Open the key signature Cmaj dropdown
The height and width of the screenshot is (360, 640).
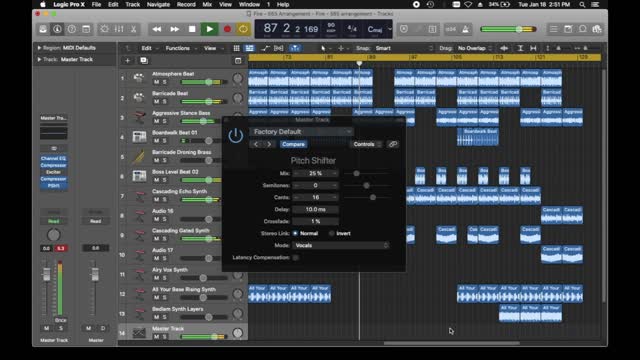(x=379, y=29)
